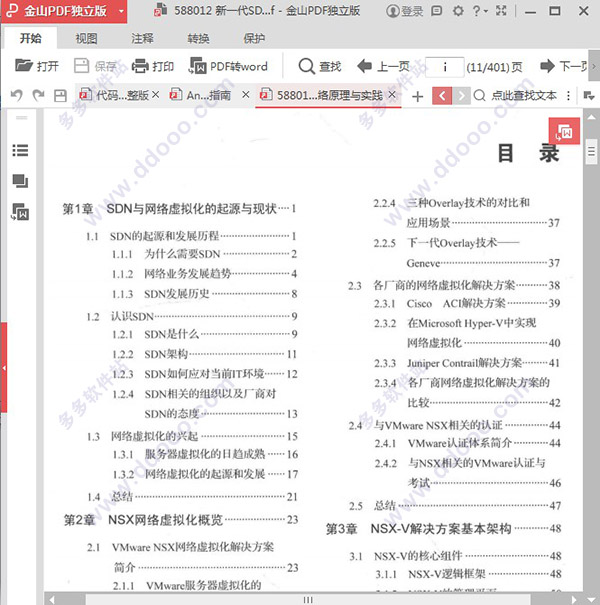This screenshot has height=605, width=600.
Task: Click the page number input field
Action: (x=445, y=67)
